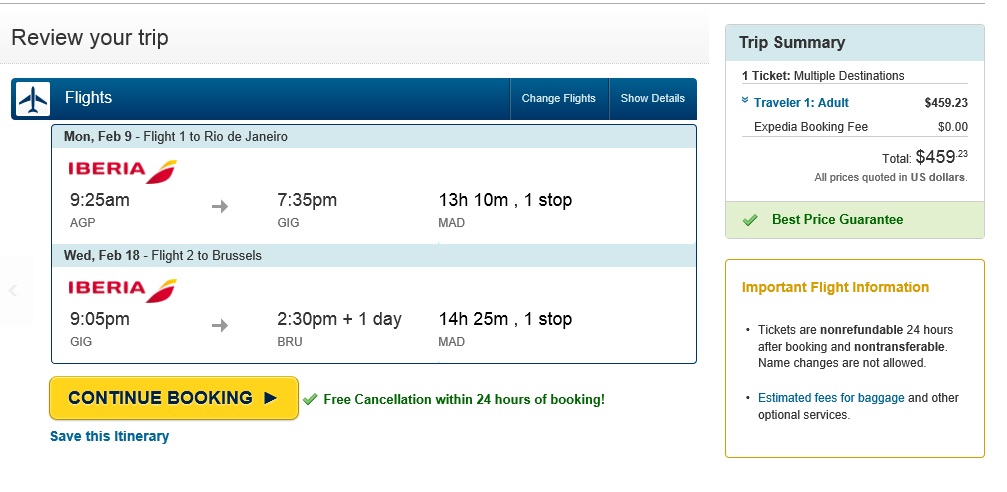Click the 13h 10m, 1 stop duration

(505, 200)
